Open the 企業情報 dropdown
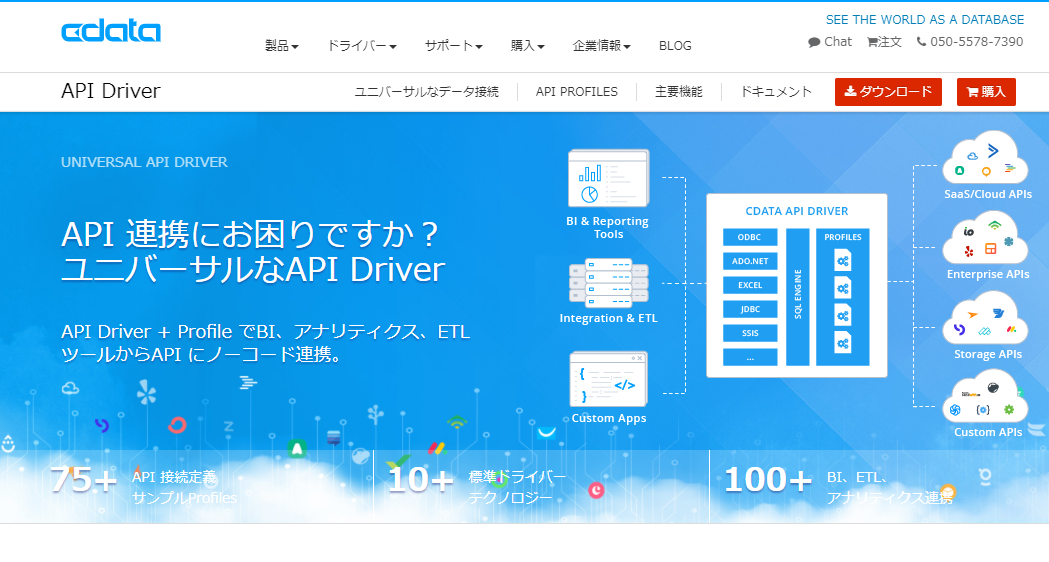 point(601,45)
